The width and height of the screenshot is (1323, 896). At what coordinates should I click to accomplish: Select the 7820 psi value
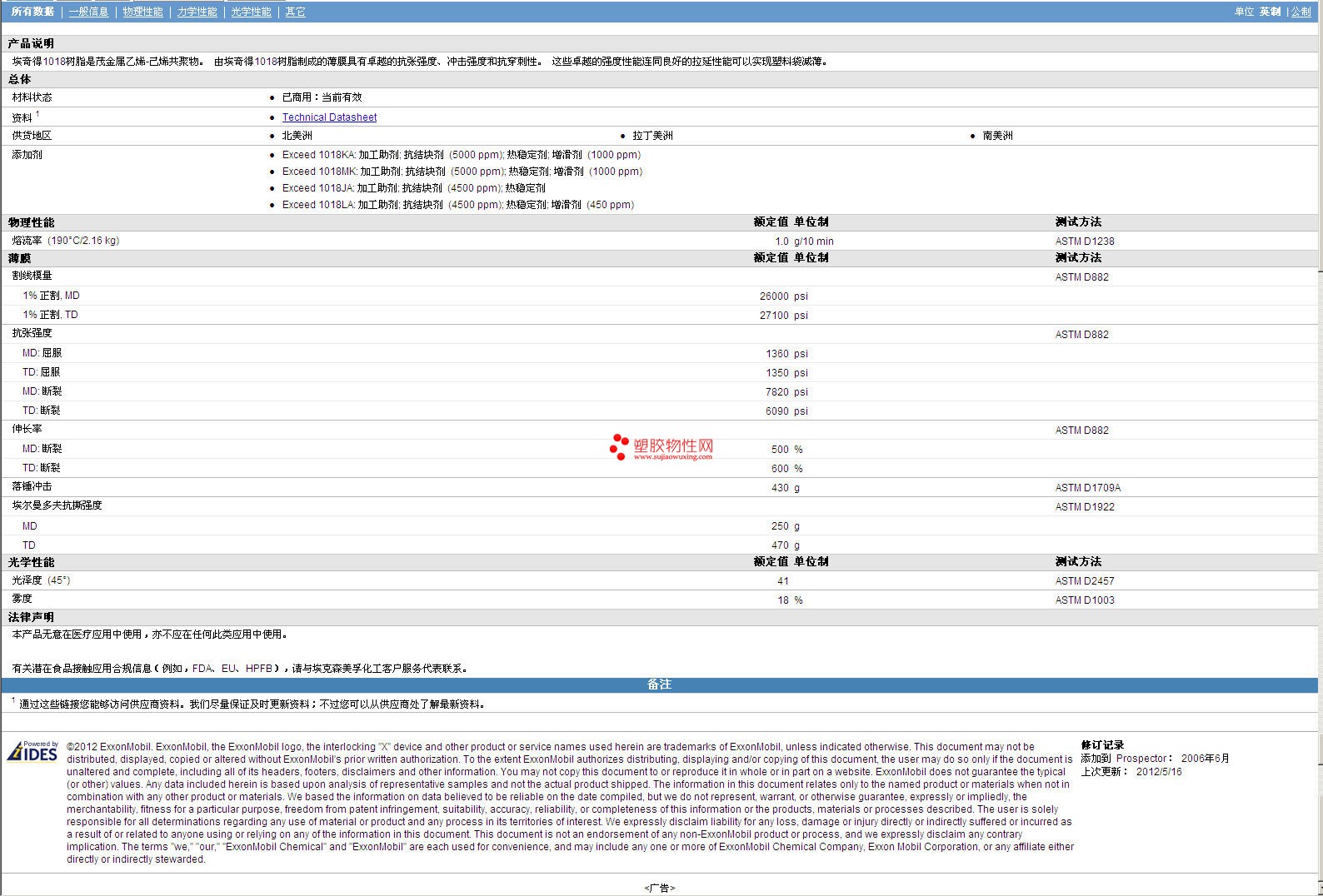pos(786,392)
